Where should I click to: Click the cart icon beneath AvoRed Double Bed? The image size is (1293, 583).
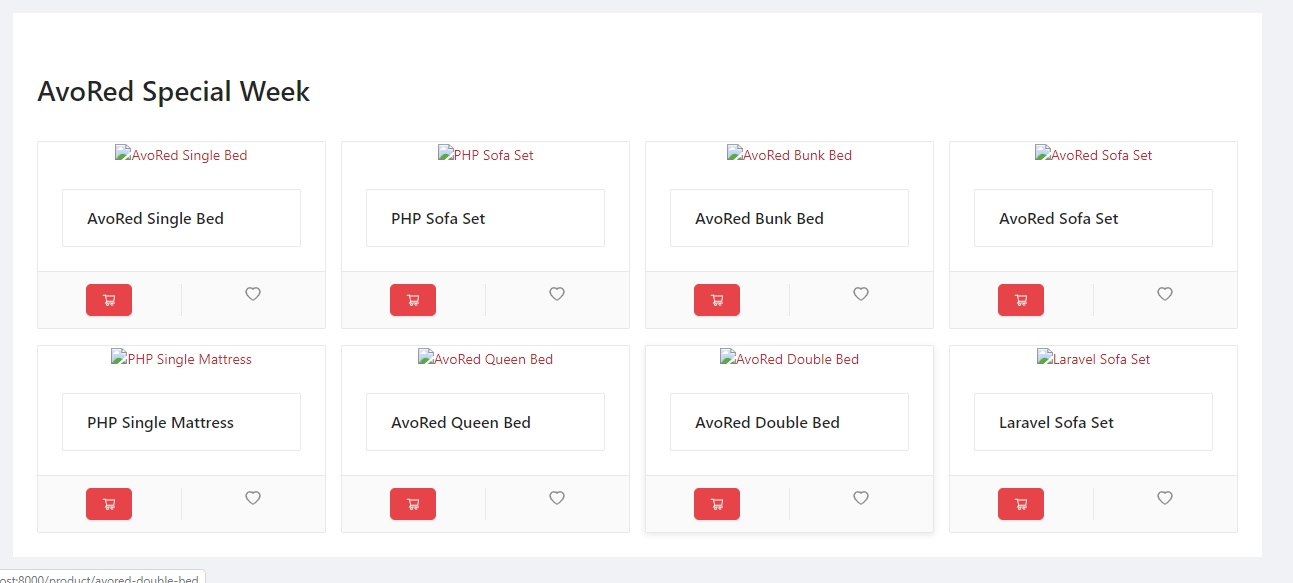pyautogui.click(x=717, y=503)
